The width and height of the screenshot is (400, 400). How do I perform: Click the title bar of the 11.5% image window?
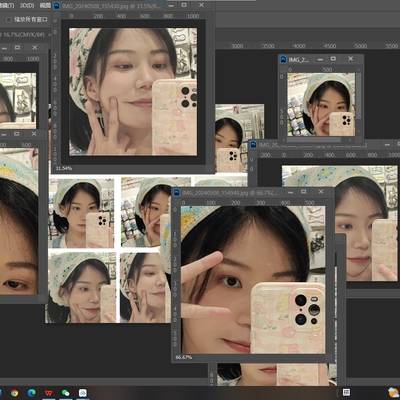(110, 6)
